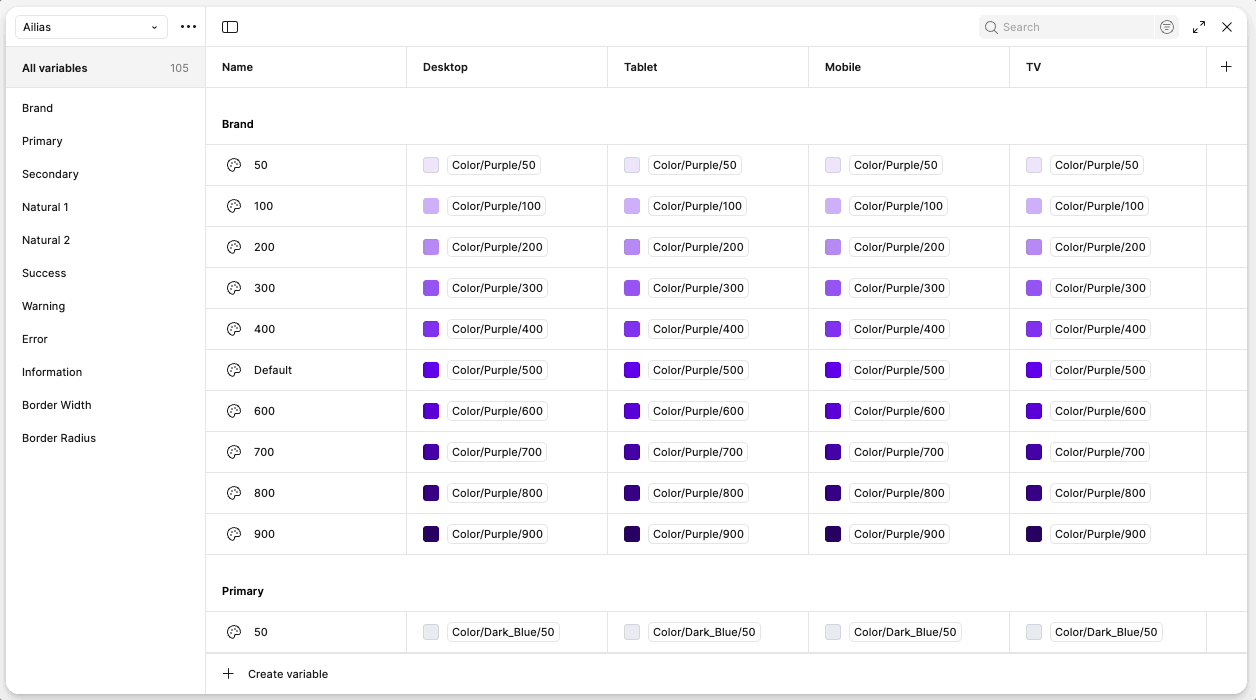Viewport: 1256px width, 700px height.
Task: Expand the variables window to fullscreen
Action: pyautogui.click(x=1199, y=27)
